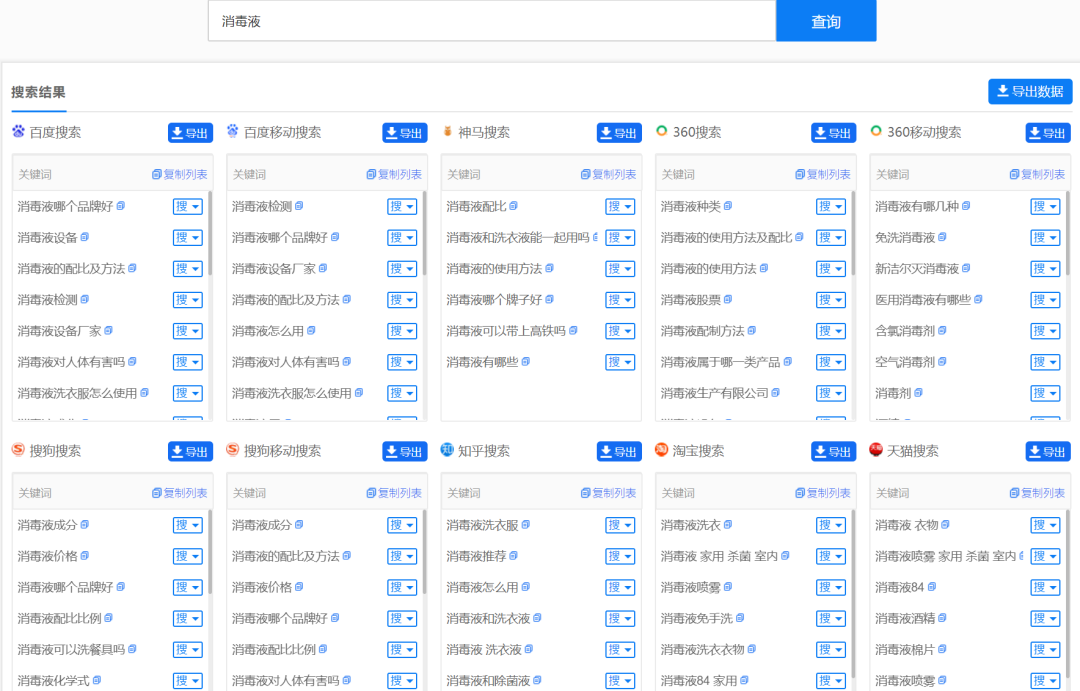
Task: Click keyword text 消毒液84 家用 in Taobao list
Action: coord(698,680)
